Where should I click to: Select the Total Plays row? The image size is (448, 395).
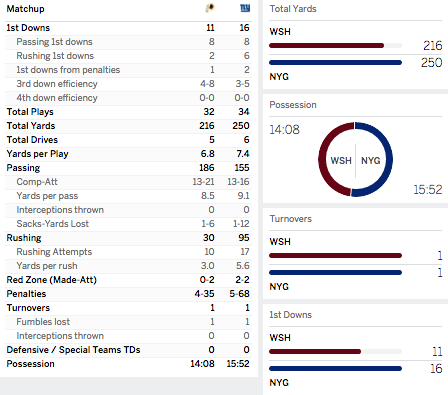point(128,112)
